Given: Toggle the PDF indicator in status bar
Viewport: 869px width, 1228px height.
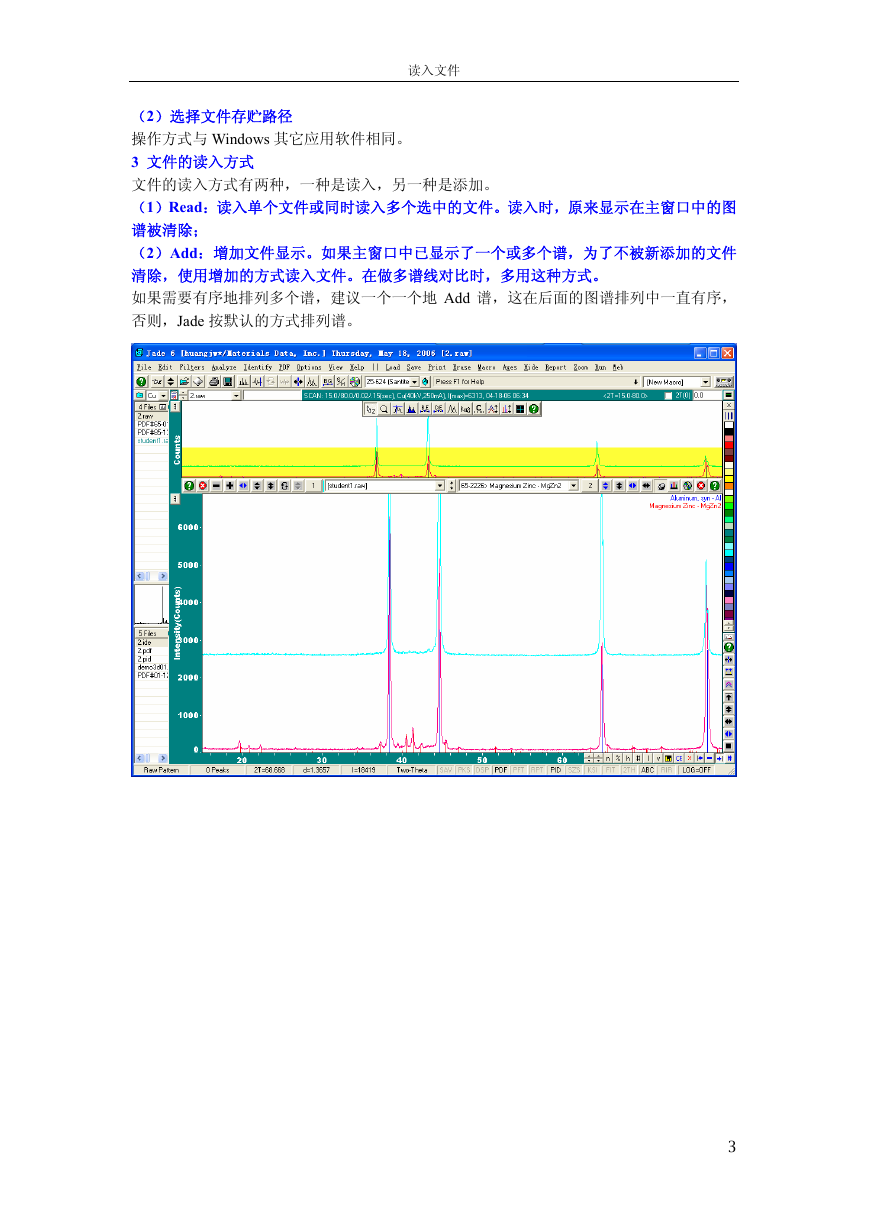Looking at the screenshot, I should [501, 770].
